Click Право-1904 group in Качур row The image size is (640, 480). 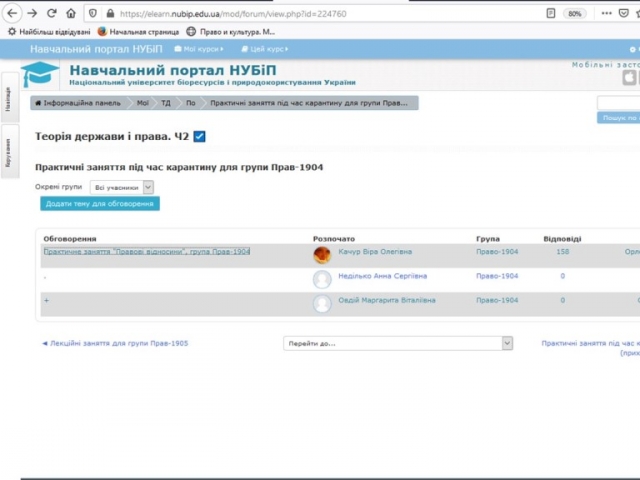tap(497, 251)
